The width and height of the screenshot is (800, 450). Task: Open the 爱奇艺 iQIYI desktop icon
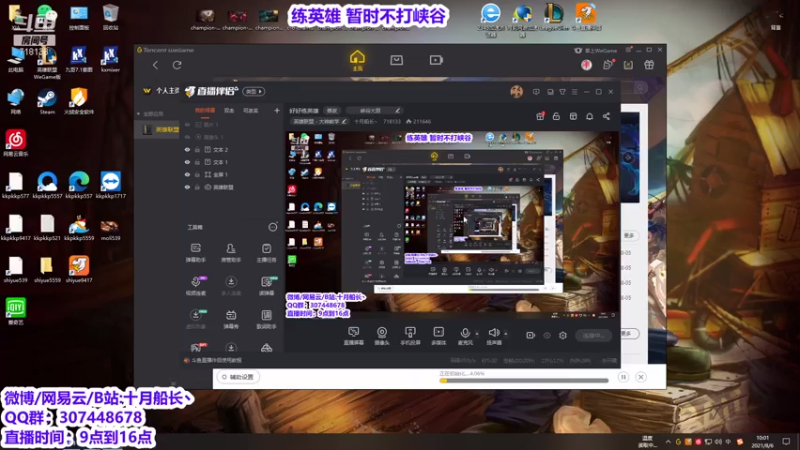16,311
